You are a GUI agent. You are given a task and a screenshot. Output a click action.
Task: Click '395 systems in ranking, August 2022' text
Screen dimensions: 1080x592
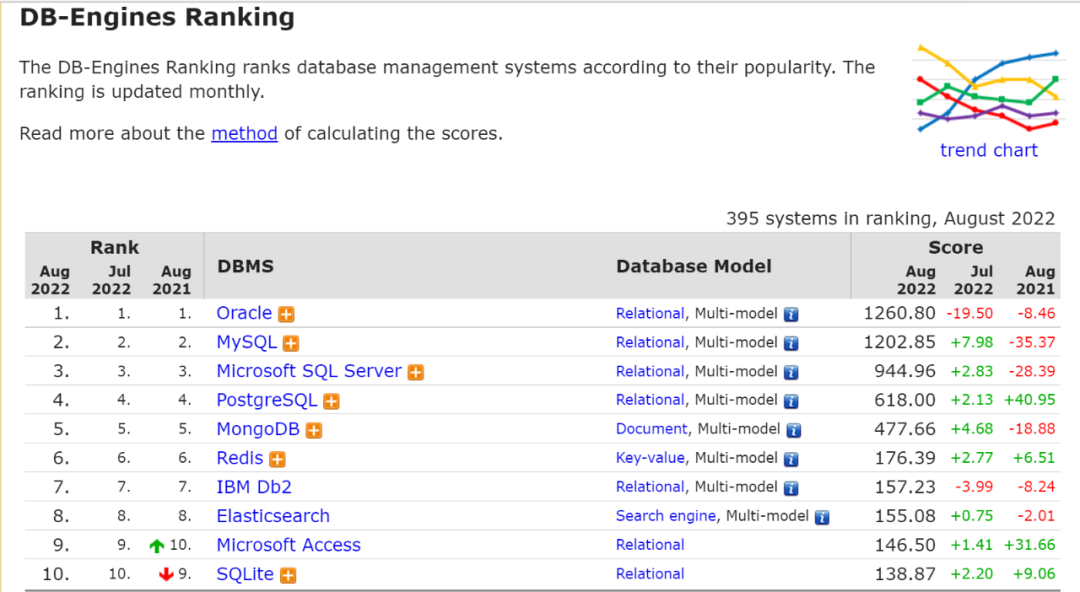click(891, 218)
